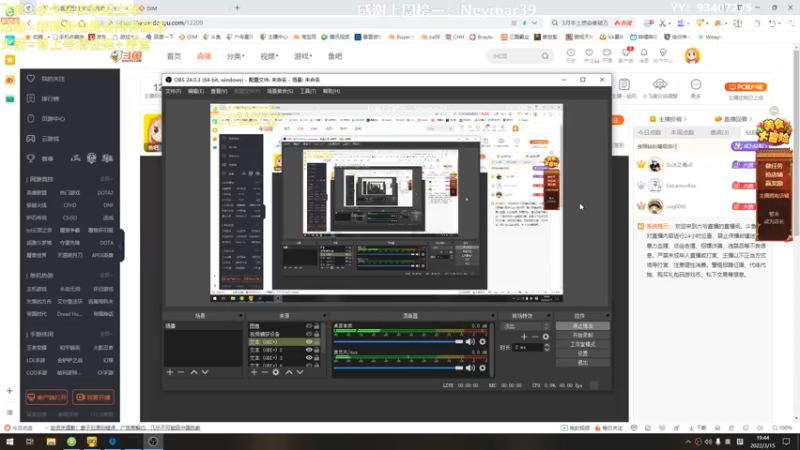Open OBS Scene Collection (场景集合) menu

pos(280,91)
